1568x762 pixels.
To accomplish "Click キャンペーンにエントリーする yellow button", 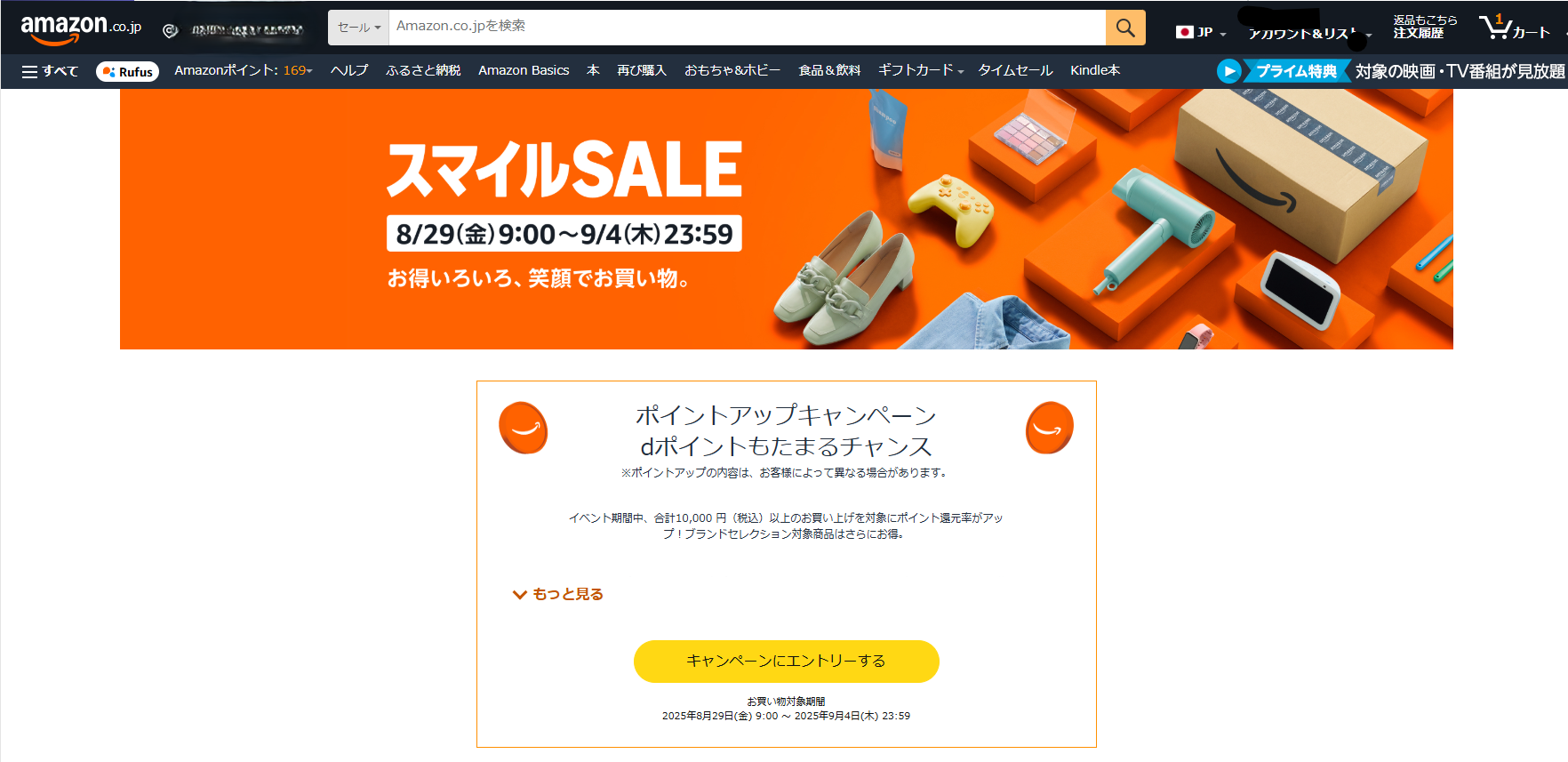I will point(786,662).
